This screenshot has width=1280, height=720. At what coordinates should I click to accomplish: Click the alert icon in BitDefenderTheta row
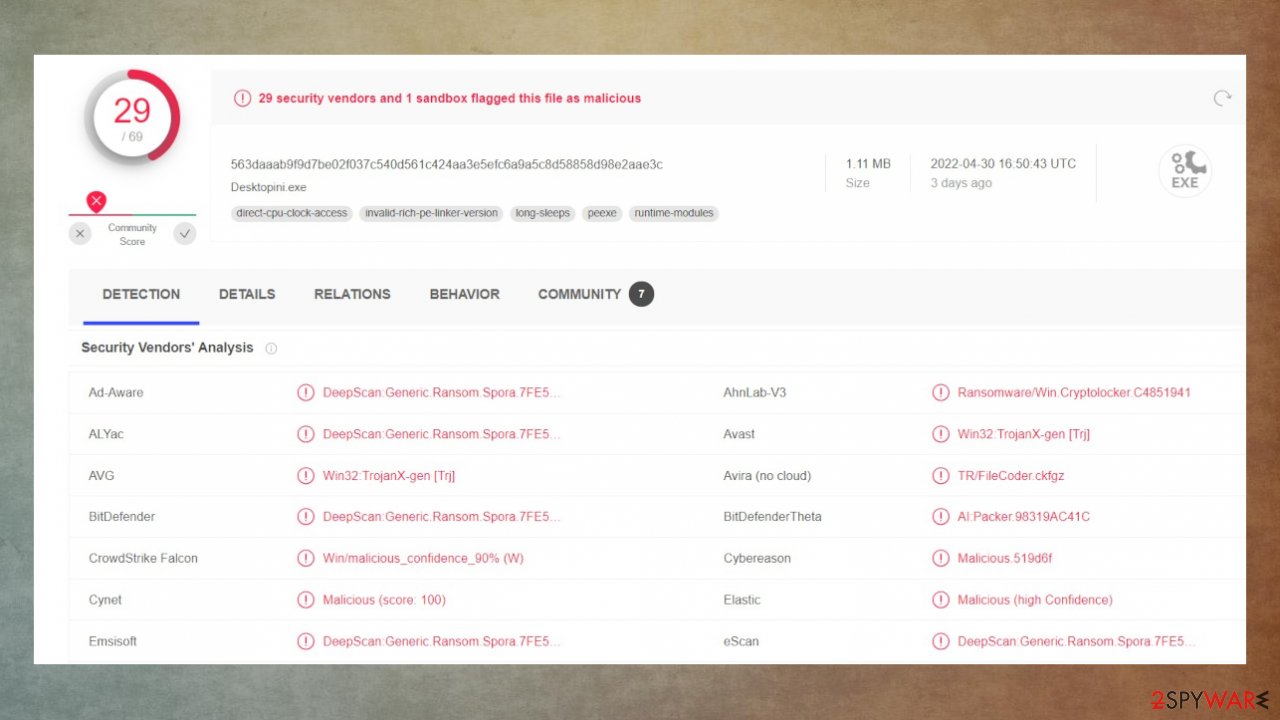click(940, 517)
